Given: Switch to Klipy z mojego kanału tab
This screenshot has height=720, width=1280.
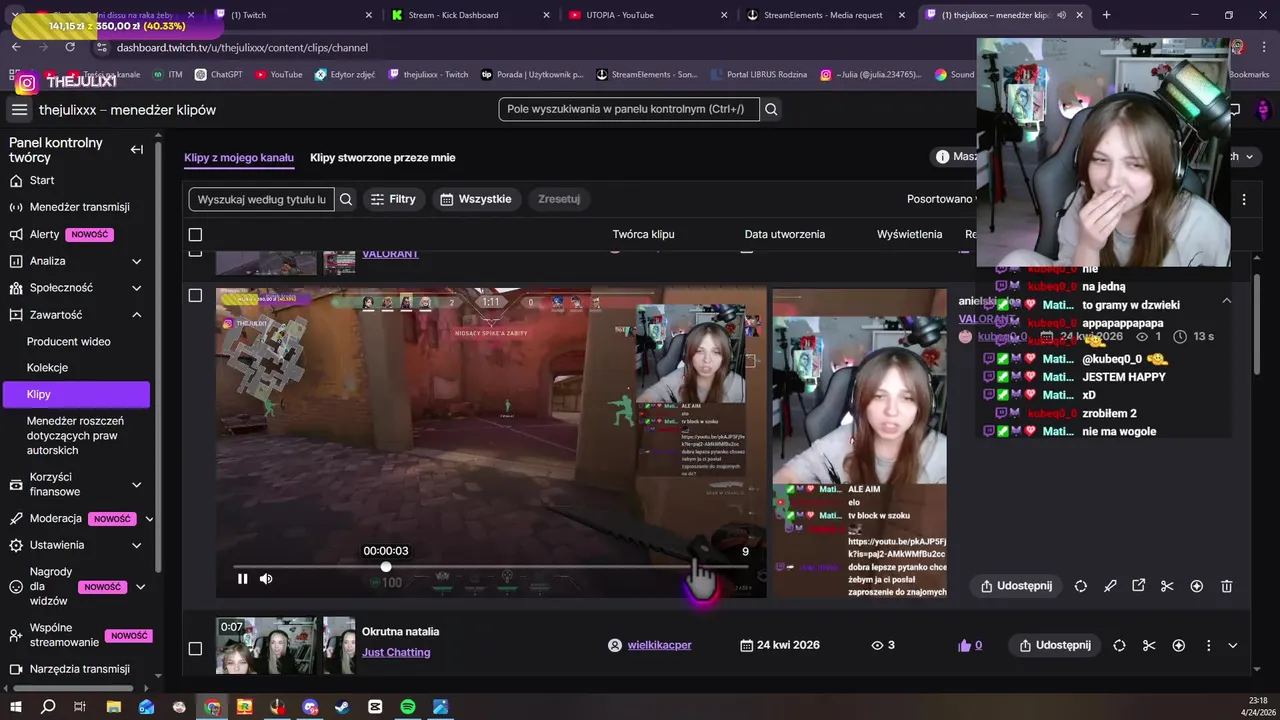Looking at the screenshot, I should (x=239, y=157).
